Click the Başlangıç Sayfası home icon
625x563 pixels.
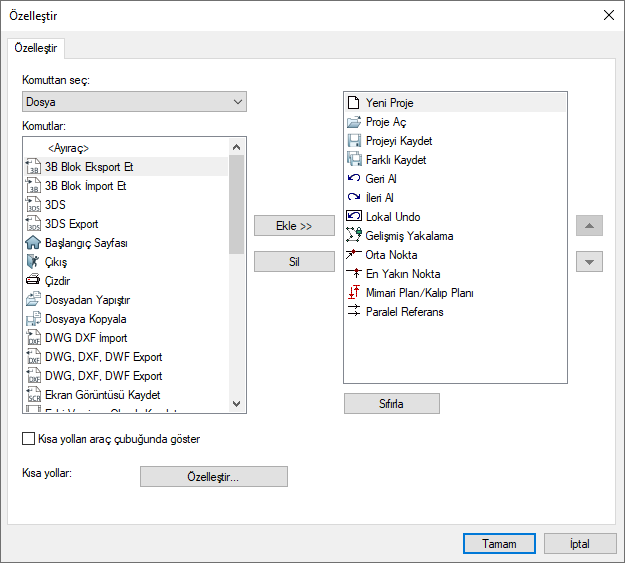(x=33, y=243)
